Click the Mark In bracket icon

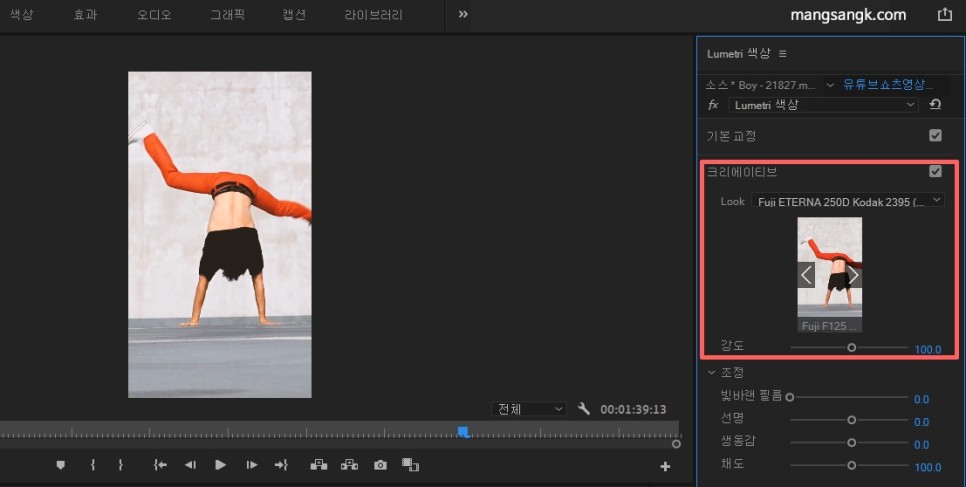coord(92,465)
